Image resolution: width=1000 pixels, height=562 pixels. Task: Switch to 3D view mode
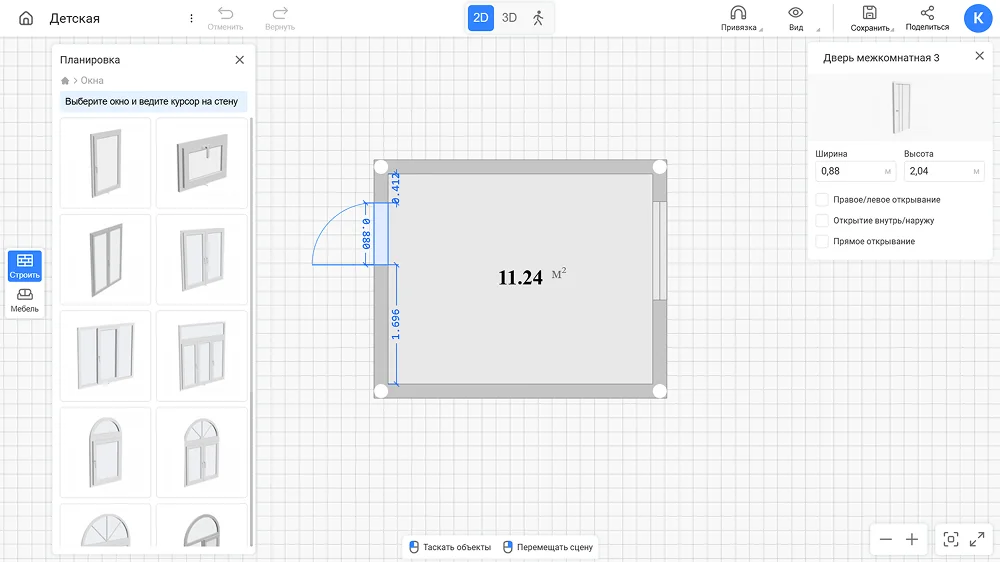click(509, 18)
